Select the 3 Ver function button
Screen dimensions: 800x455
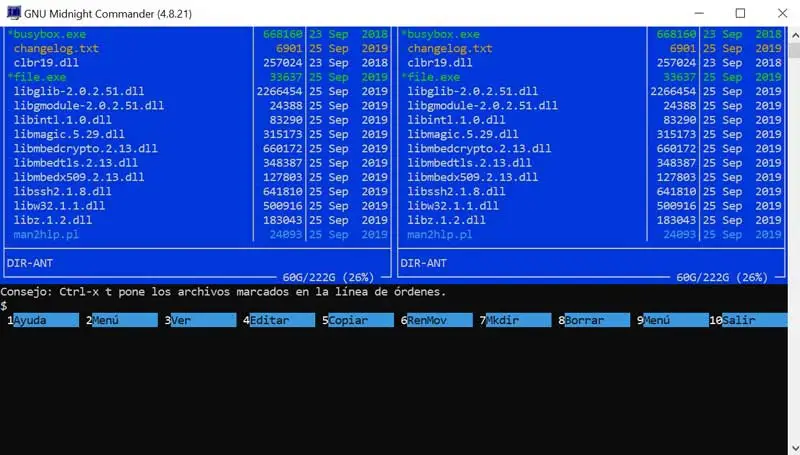point(200,320)
